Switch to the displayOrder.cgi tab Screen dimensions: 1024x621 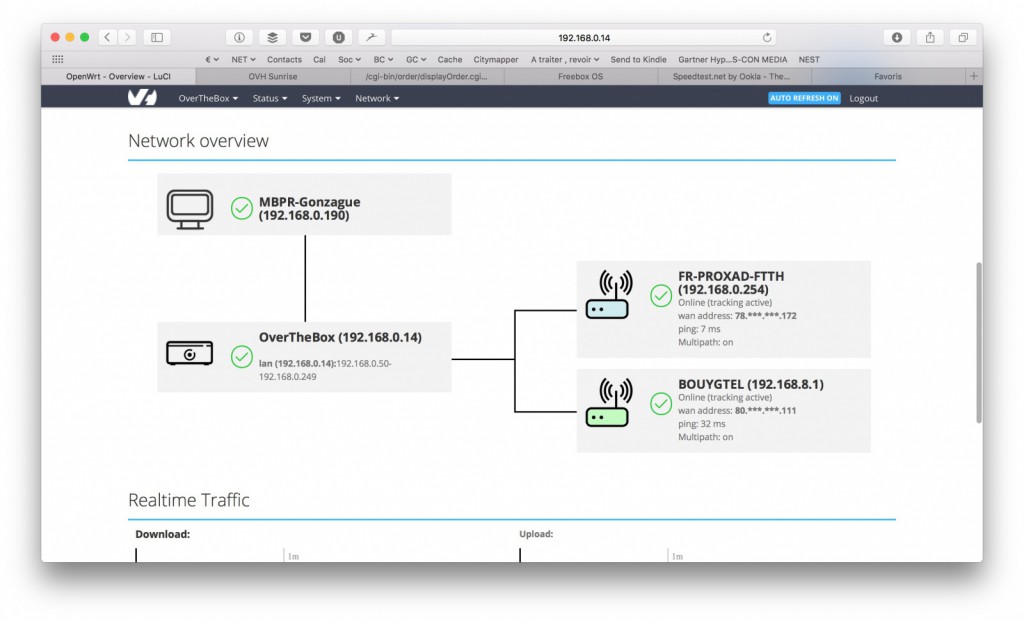pos(426,76)
